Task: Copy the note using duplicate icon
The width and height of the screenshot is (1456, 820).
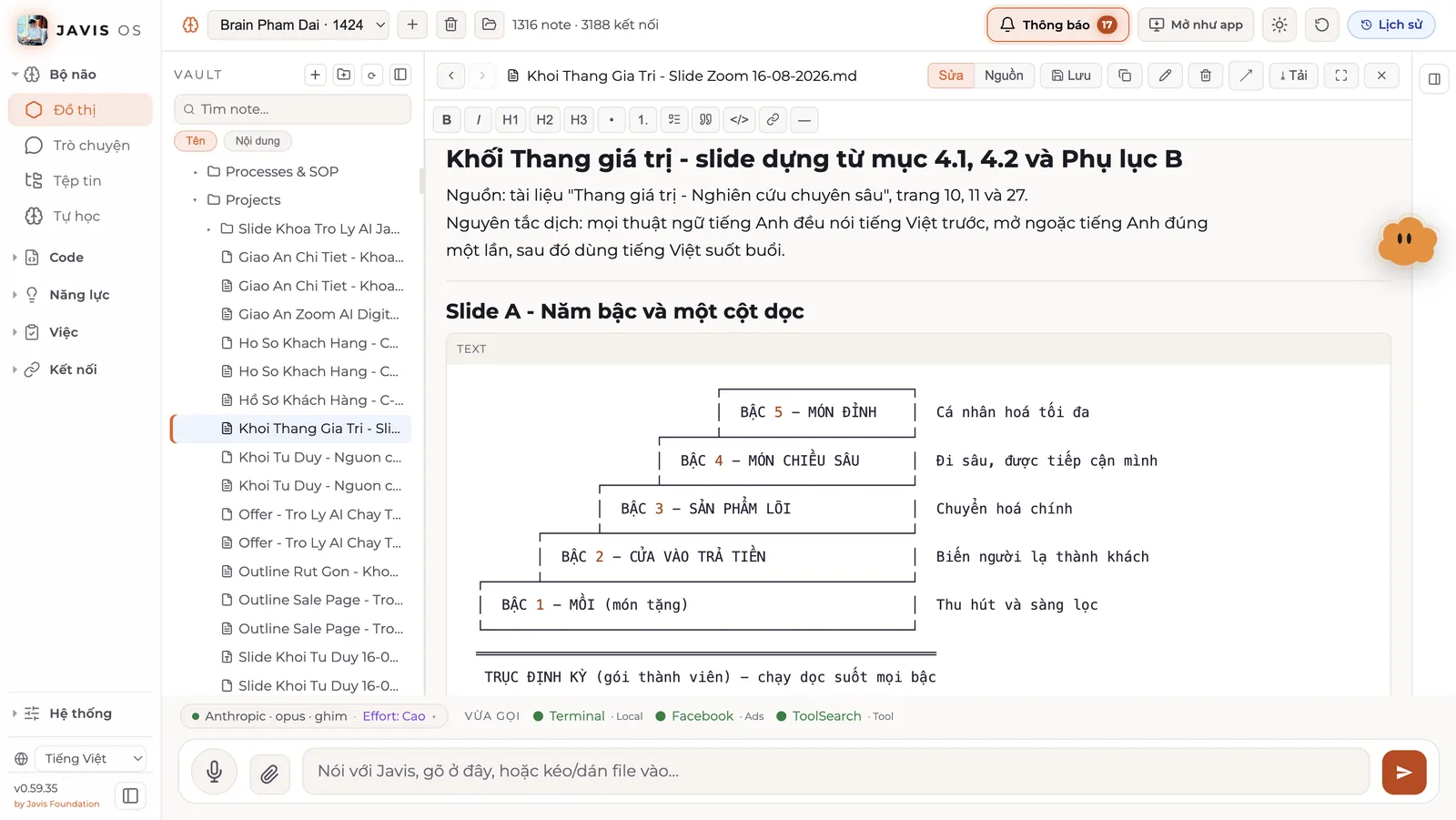Action: pos(1125,76)
